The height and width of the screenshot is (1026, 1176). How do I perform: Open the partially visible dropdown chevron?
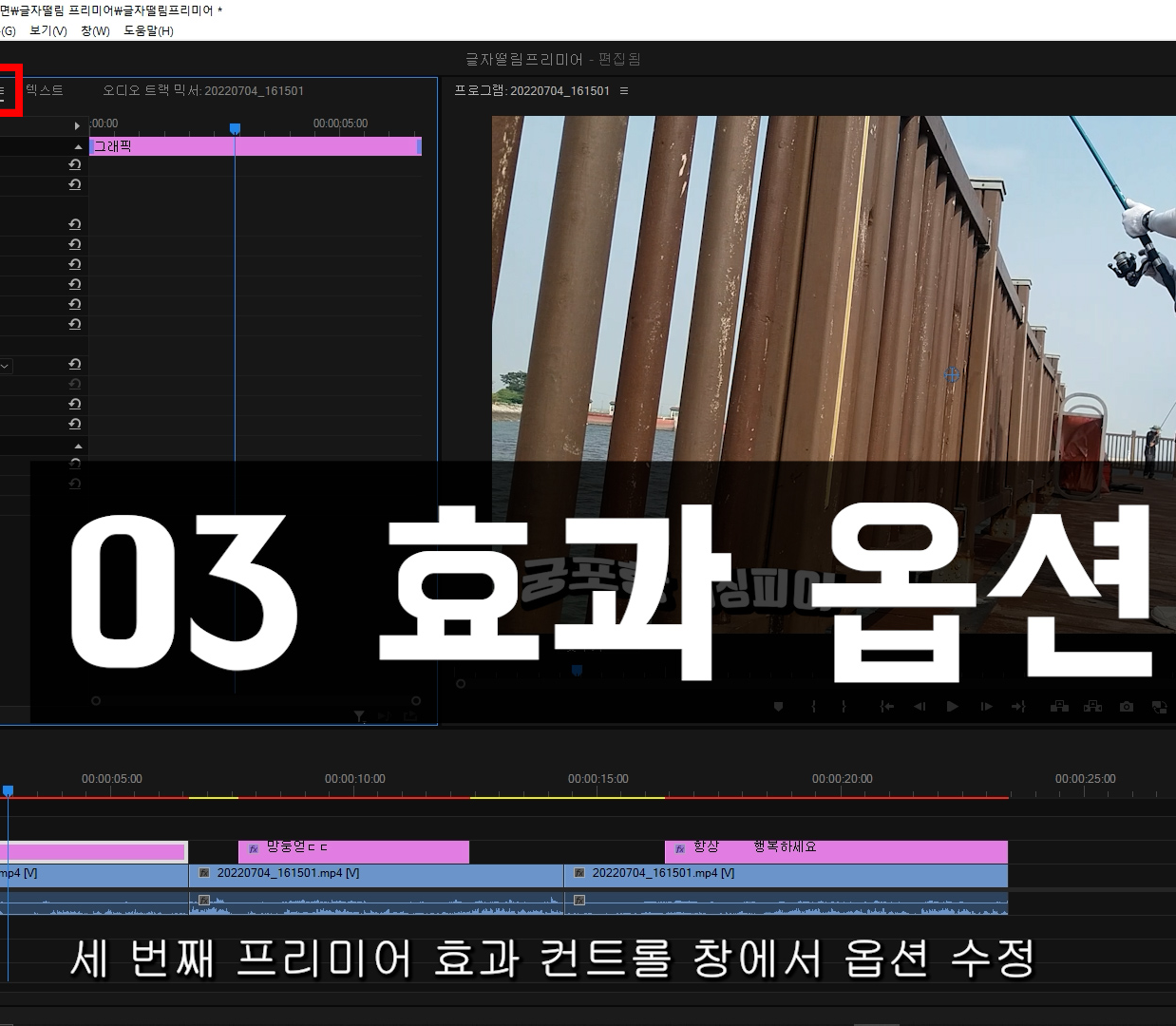coord(5,366)
